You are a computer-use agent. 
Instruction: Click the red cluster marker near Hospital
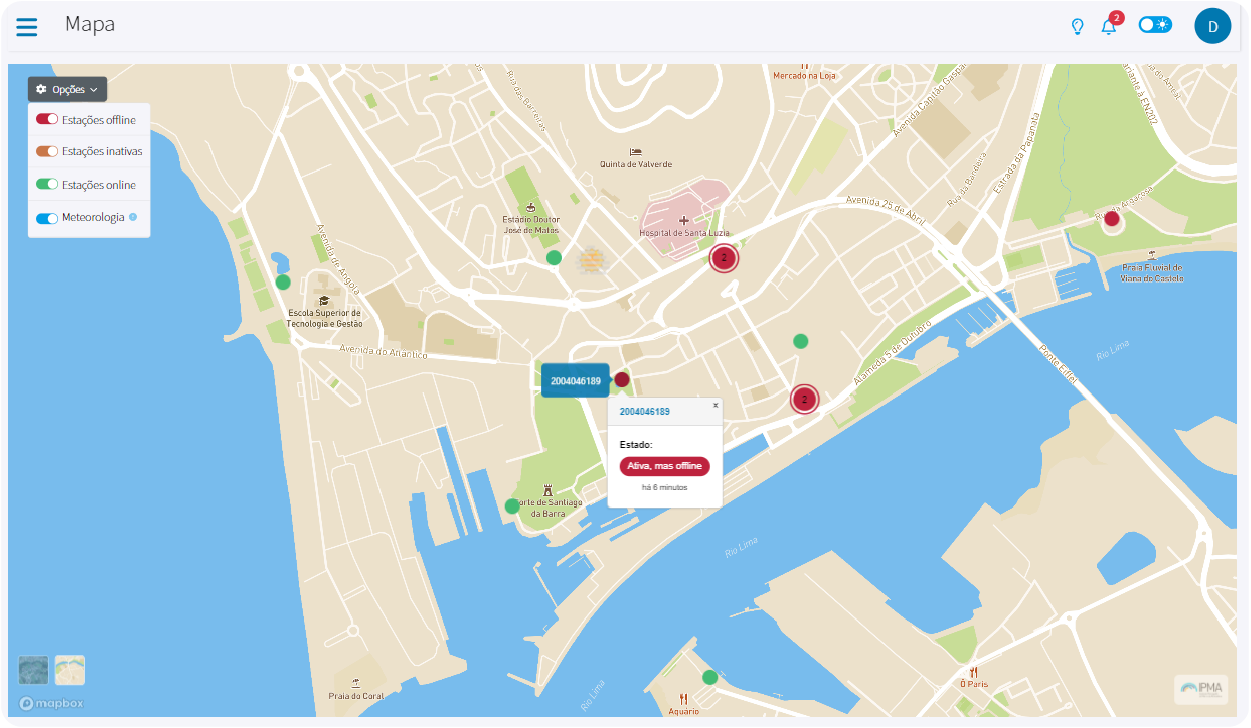pos(723,258)
